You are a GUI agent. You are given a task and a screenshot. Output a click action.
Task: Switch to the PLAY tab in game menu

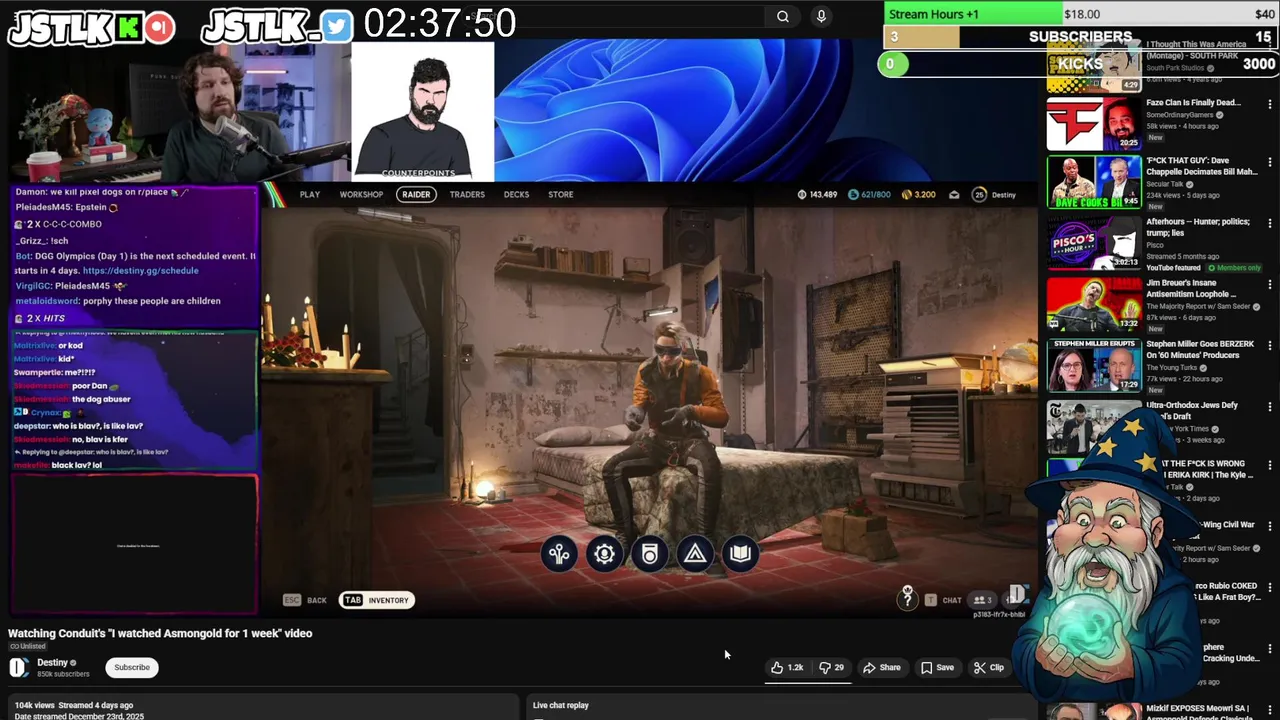coord(310,195)
